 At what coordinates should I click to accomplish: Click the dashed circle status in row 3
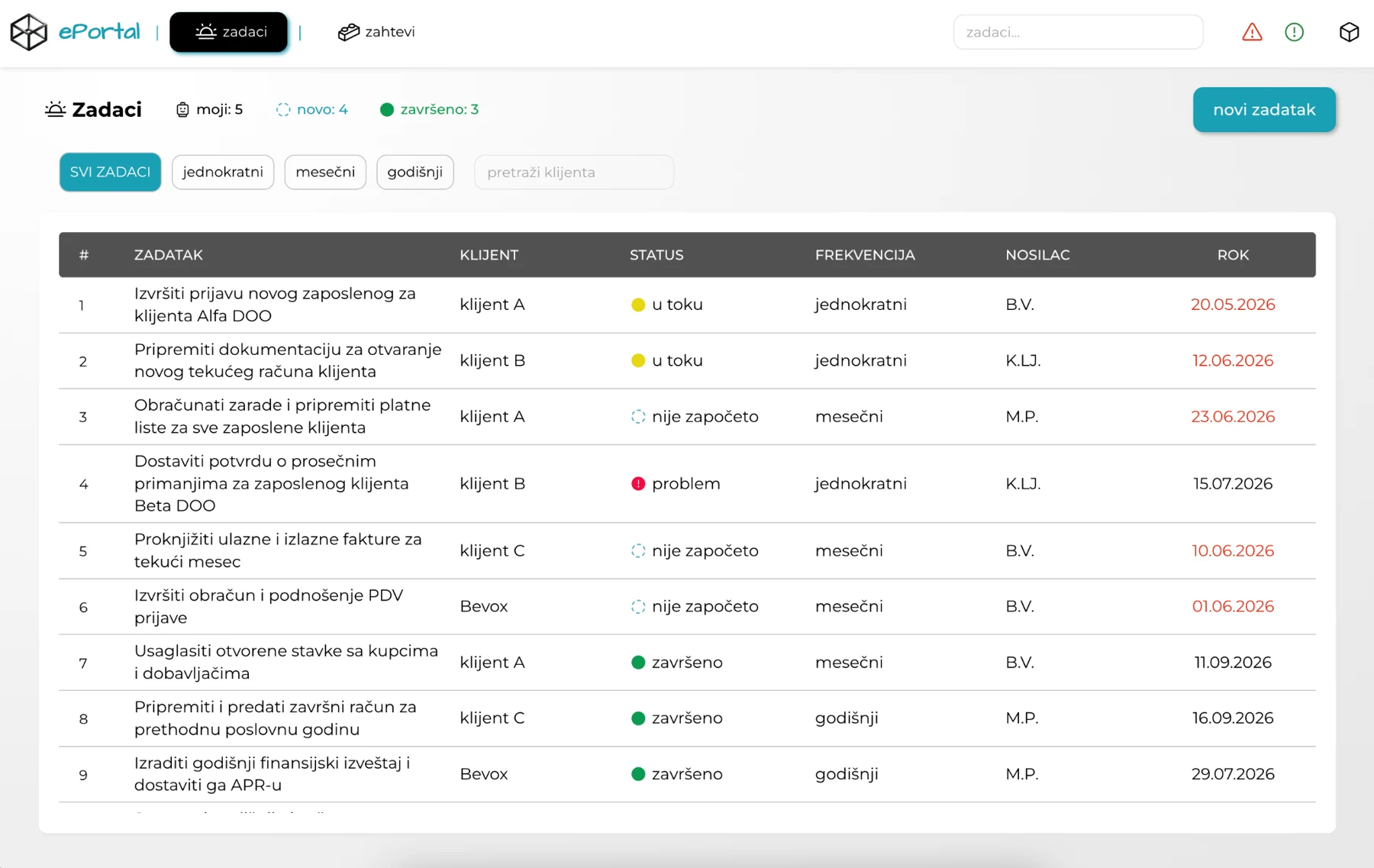[638, 417]
